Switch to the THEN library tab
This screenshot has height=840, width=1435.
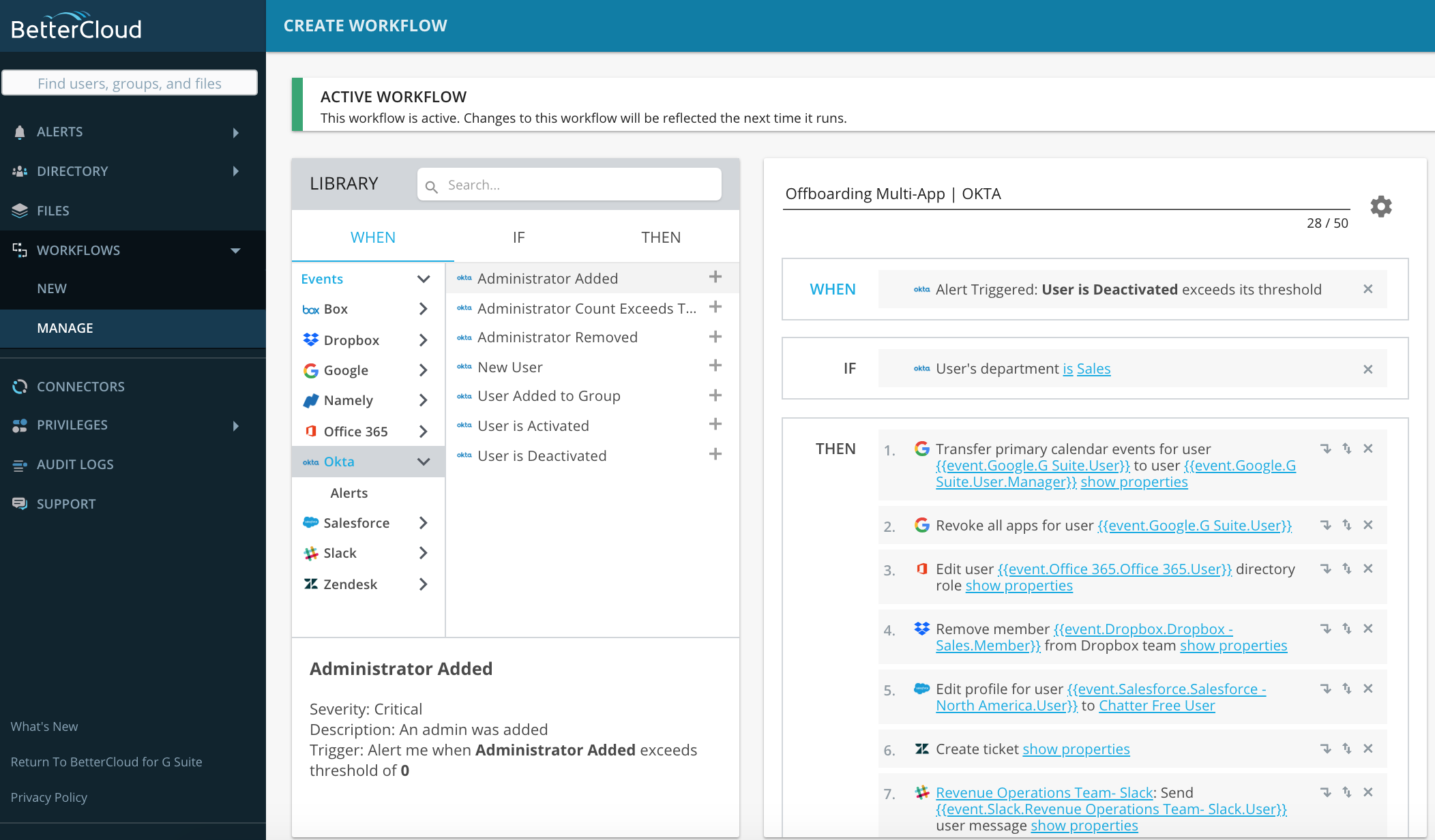(x=660, y=237)
